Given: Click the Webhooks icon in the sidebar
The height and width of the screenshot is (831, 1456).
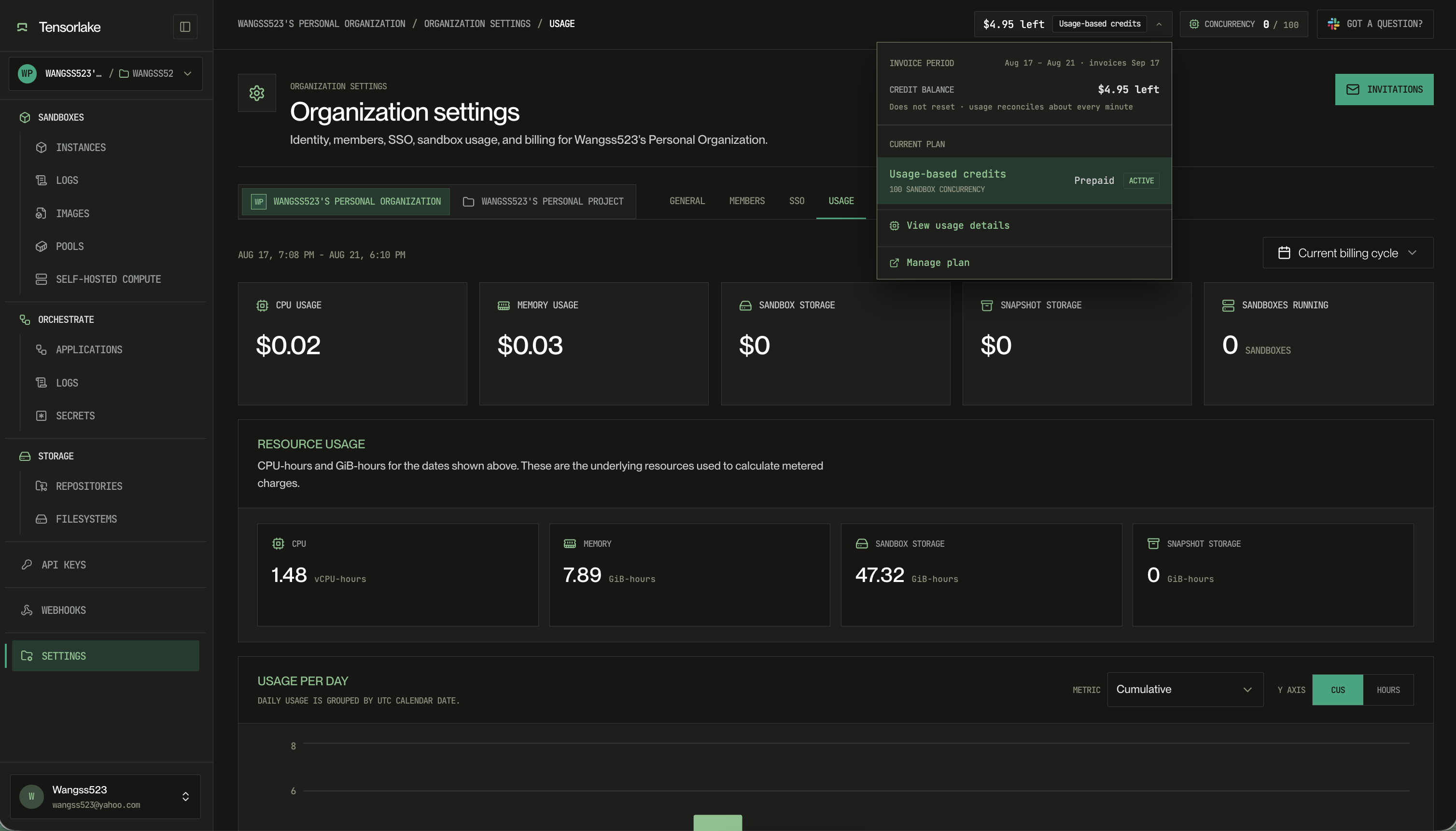Looking at the screenshot, I should pos(27,610).
